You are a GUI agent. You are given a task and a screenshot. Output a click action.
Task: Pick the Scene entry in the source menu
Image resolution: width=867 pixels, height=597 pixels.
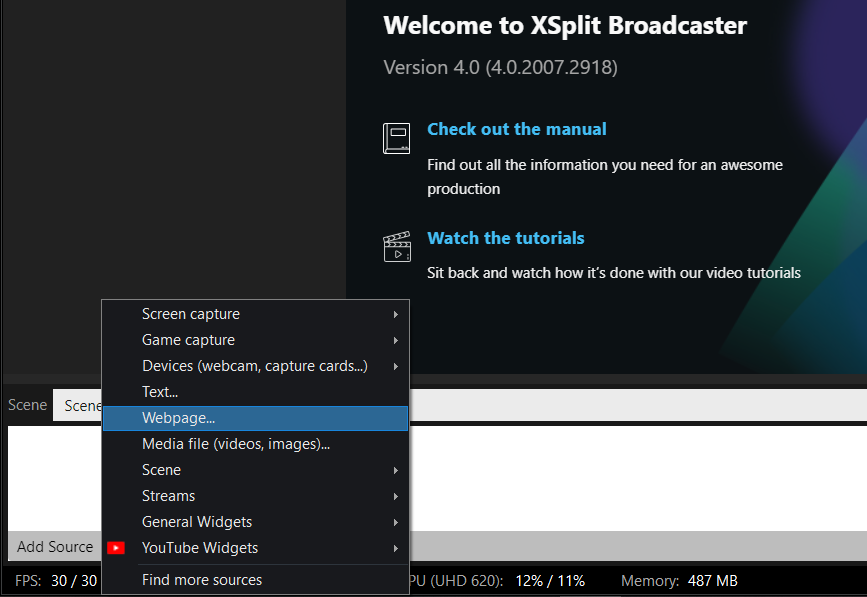pyautogui.click(x=161, y=470)
